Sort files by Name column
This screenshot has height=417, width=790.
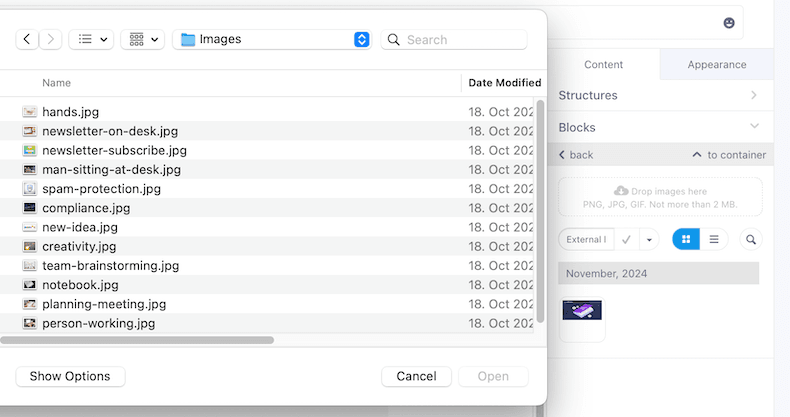[56, 83]
